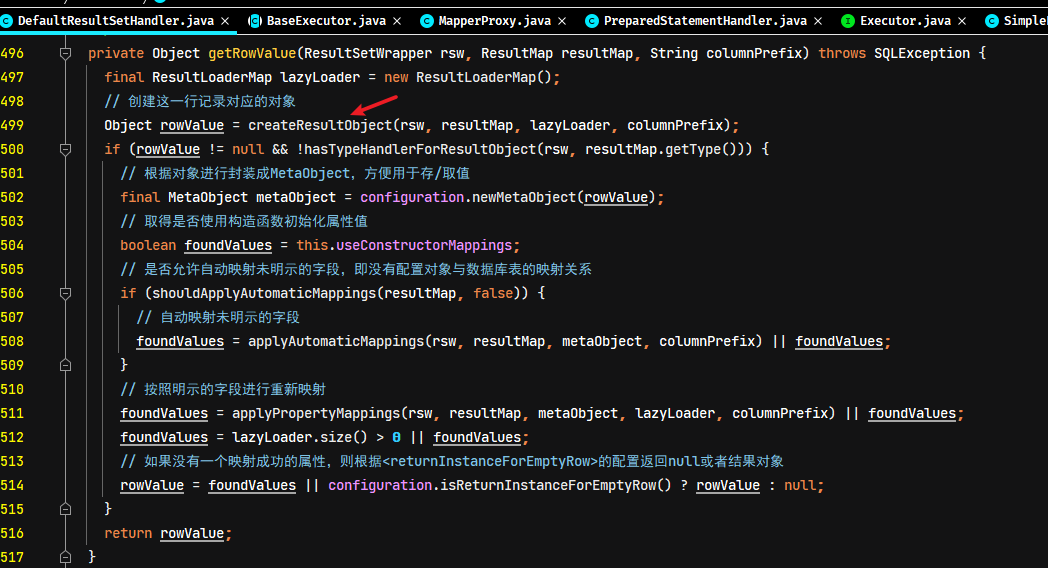Collapse the if block at line 500
Screen dimensions: 1048x568
[x=66, y=149]
